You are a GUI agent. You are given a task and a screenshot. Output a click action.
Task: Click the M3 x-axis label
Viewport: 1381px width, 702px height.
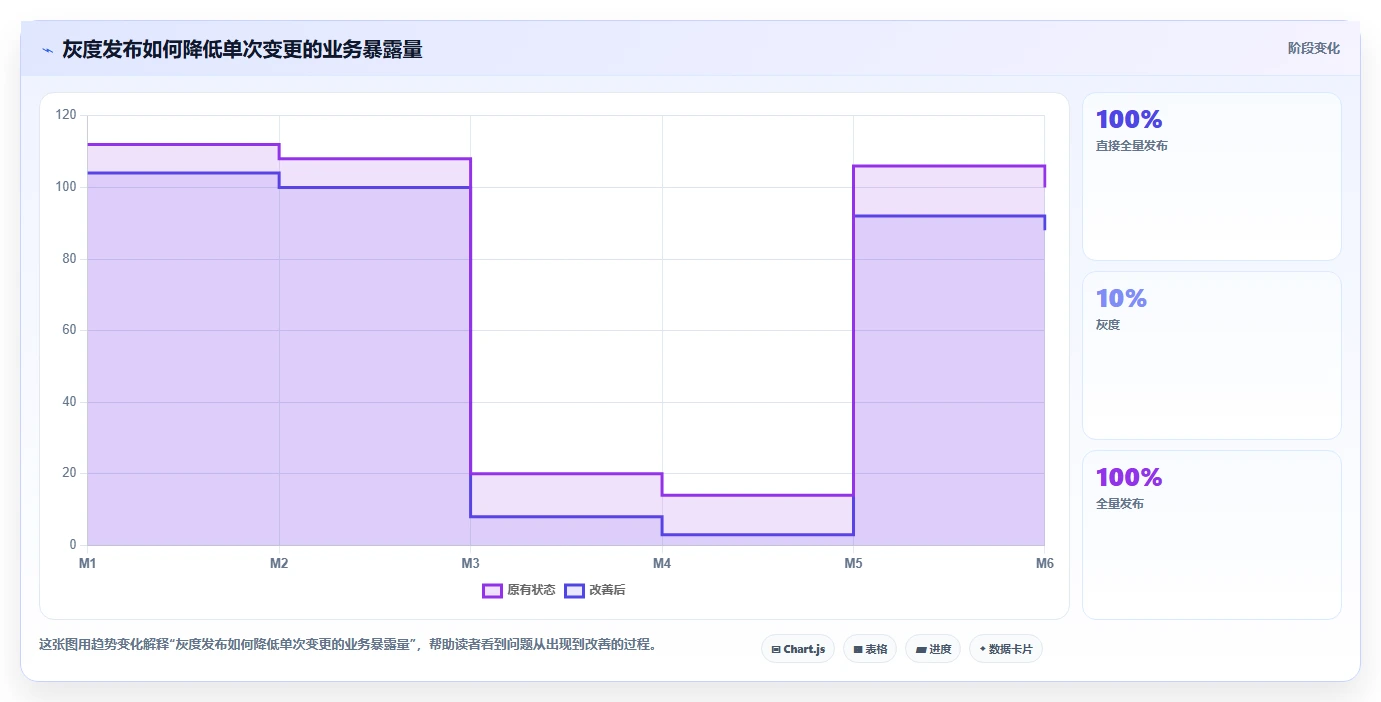click(470, 564)
